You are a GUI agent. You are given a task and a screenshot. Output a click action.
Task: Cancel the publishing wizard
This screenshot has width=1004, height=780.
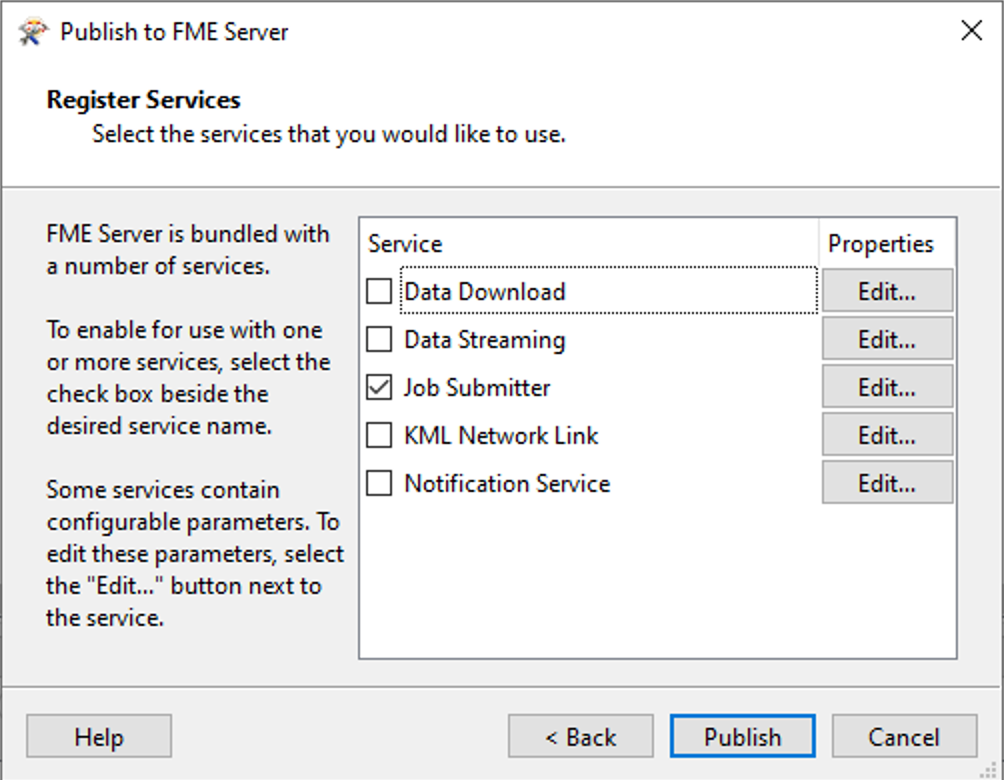(x=903, y=736)
